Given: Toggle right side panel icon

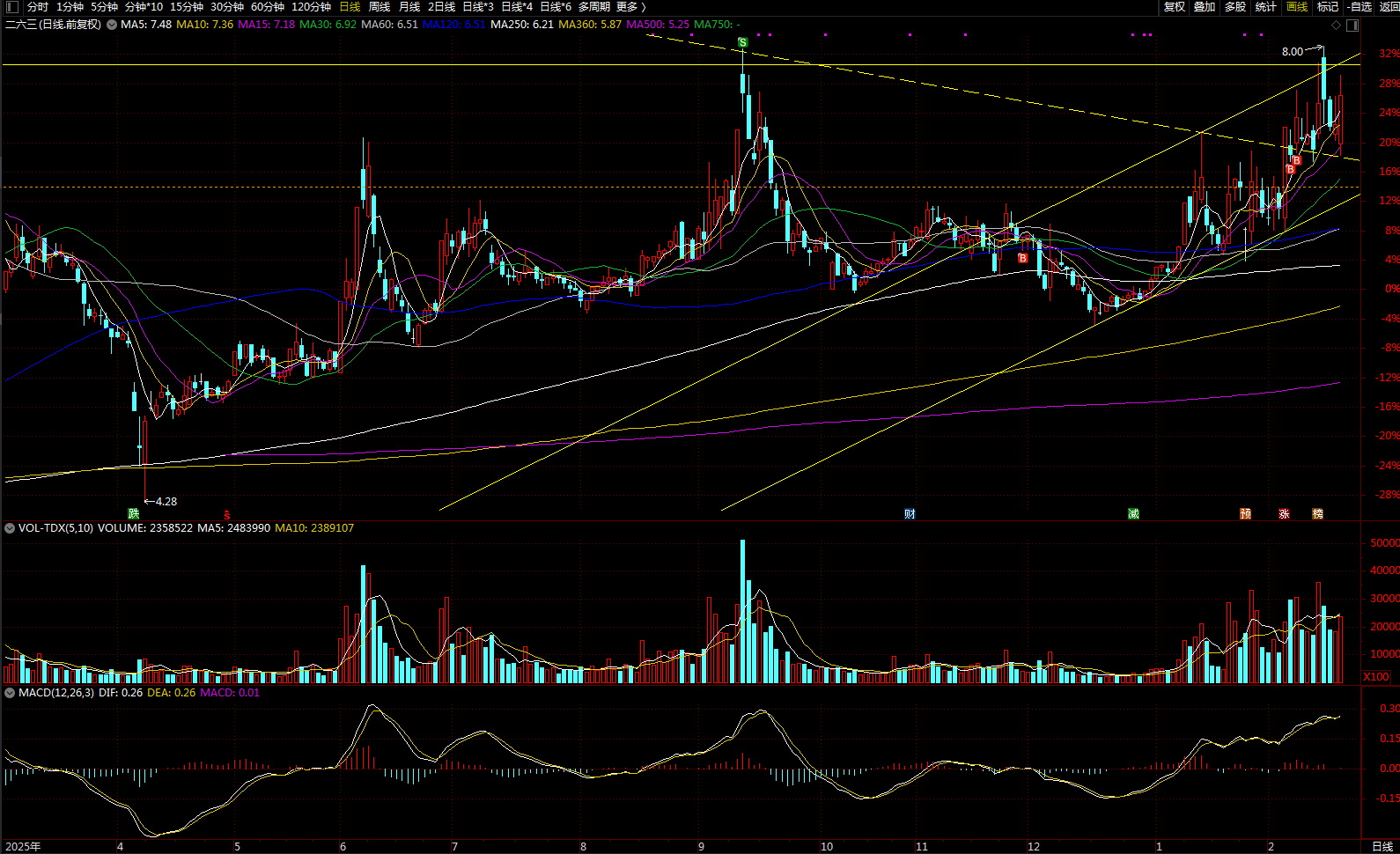Looking at the screenshot, I should (x=1352, y=25).
